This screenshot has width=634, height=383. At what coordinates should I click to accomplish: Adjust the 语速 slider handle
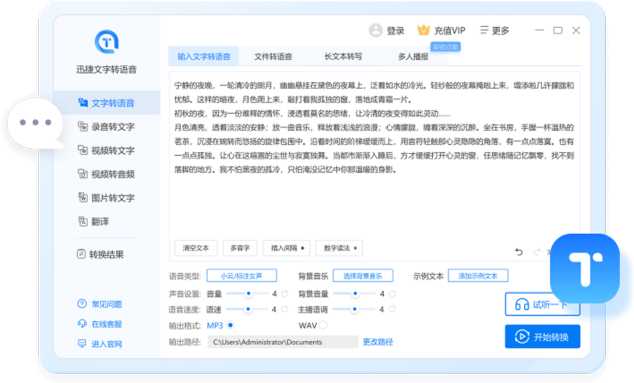pyautogui.click(x=248, y=309)
